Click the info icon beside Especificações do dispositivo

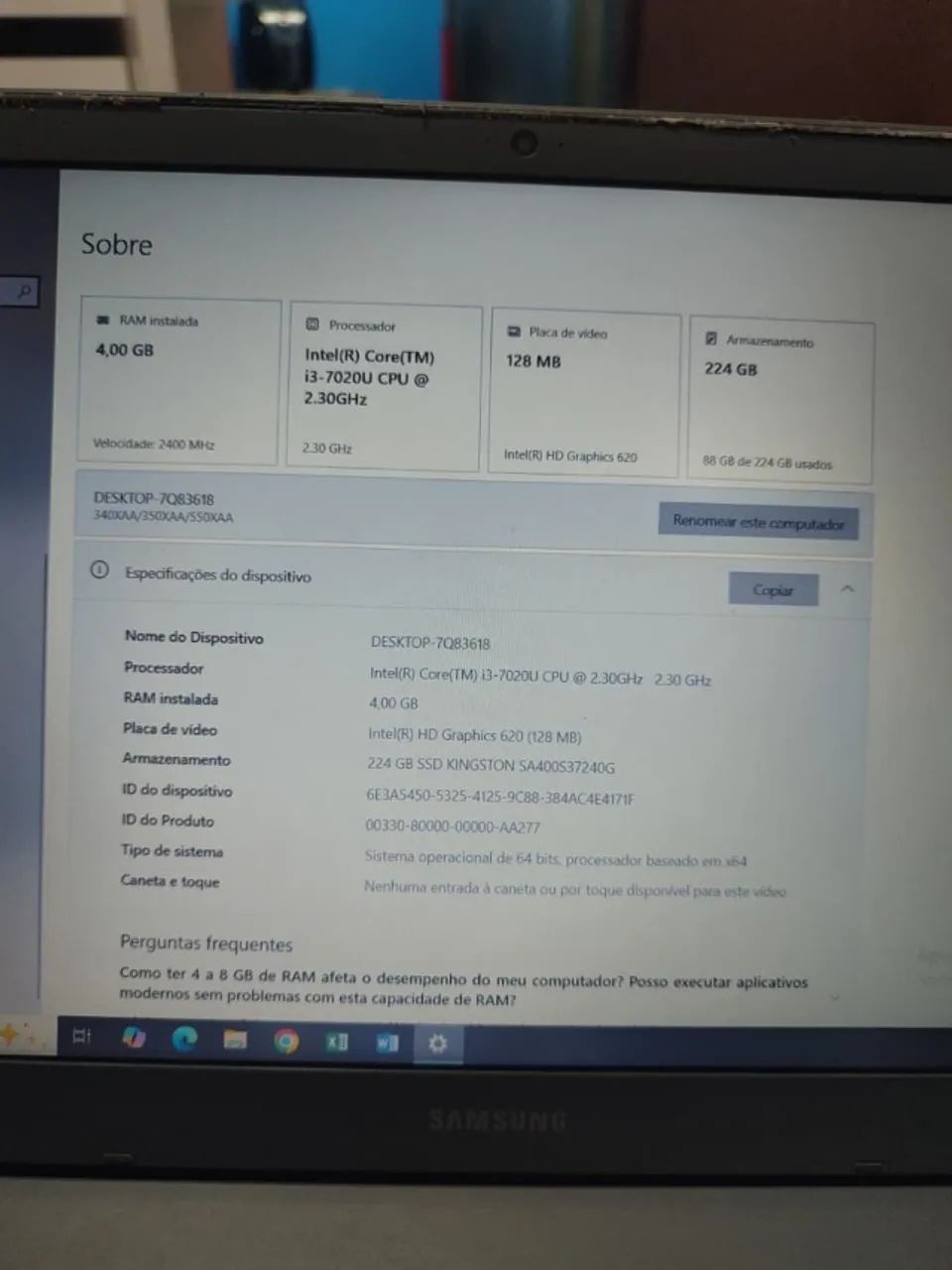[99, 570]
